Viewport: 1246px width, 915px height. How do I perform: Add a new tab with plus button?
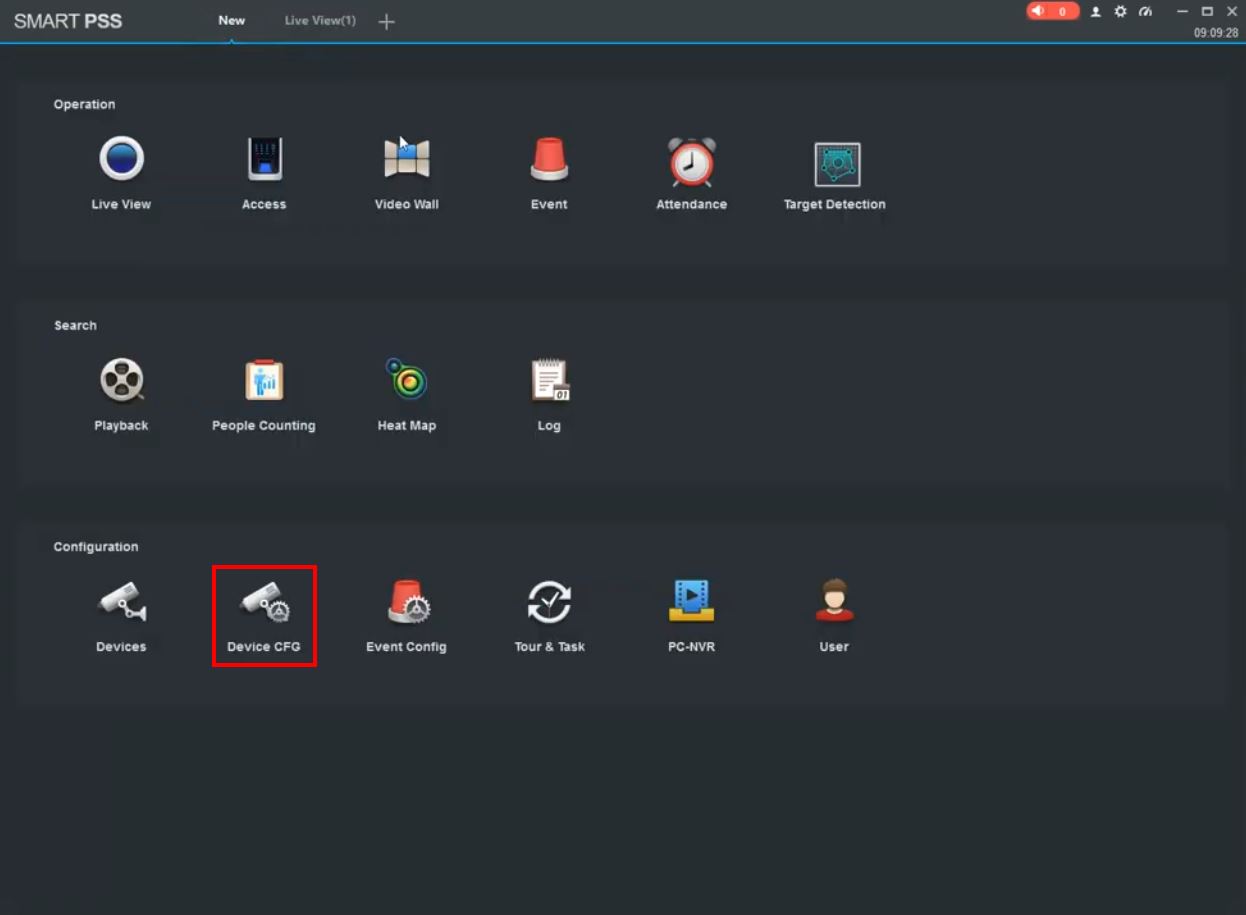pos(387,22)
